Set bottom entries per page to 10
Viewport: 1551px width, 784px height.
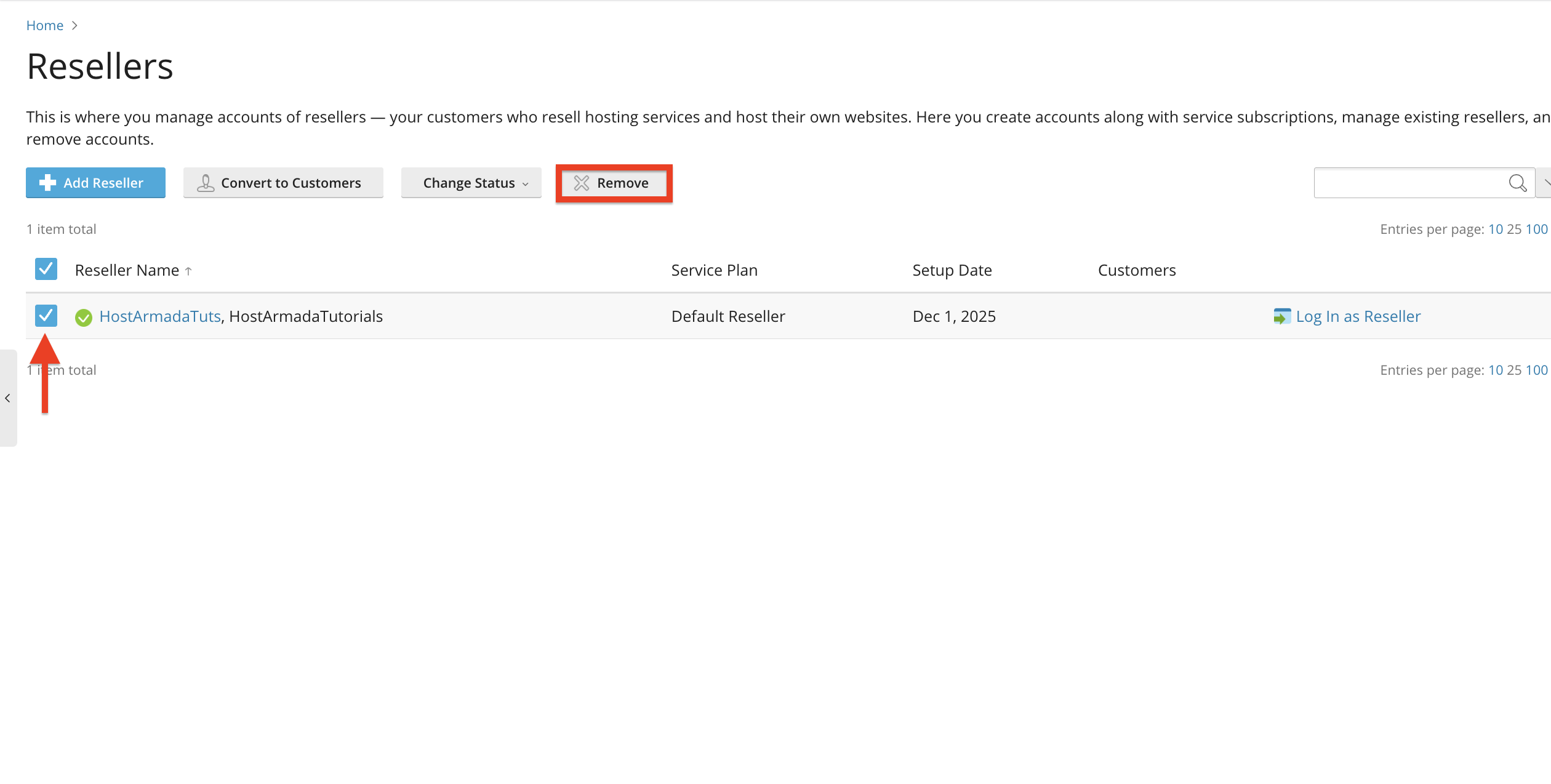point(1496,370)
